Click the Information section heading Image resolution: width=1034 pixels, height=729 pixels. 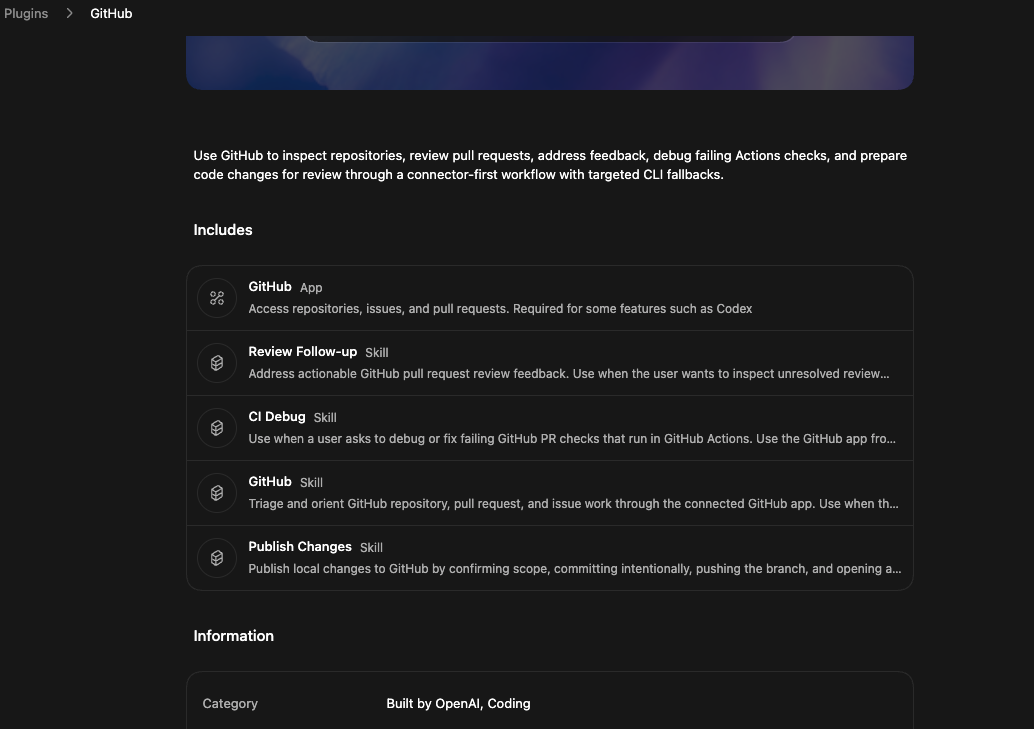click(233, 636)
